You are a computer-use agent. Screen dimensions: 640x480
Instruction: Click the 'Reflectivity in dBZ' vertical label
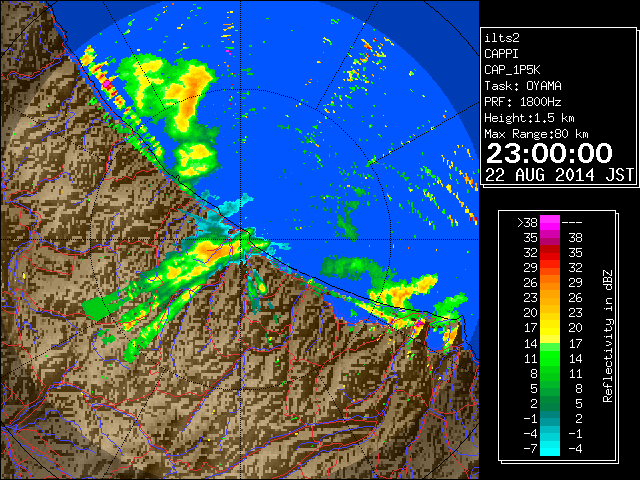click(608, 336)
